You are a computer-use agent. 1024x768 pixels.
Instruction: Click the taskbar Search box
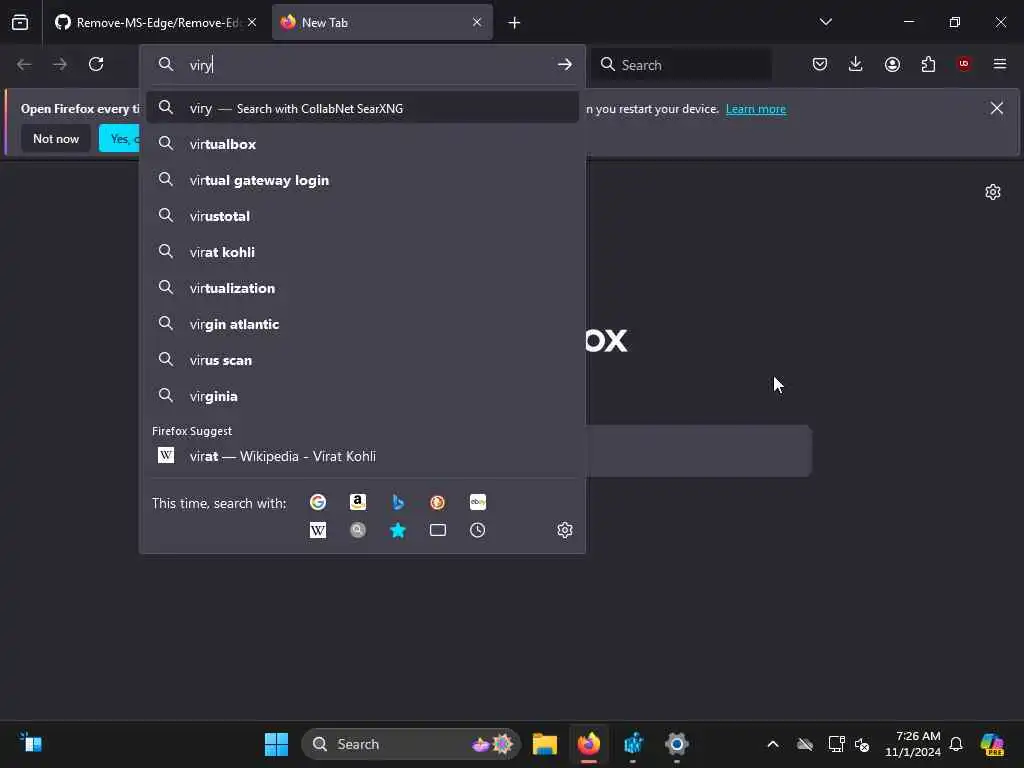tap(411, 744)
